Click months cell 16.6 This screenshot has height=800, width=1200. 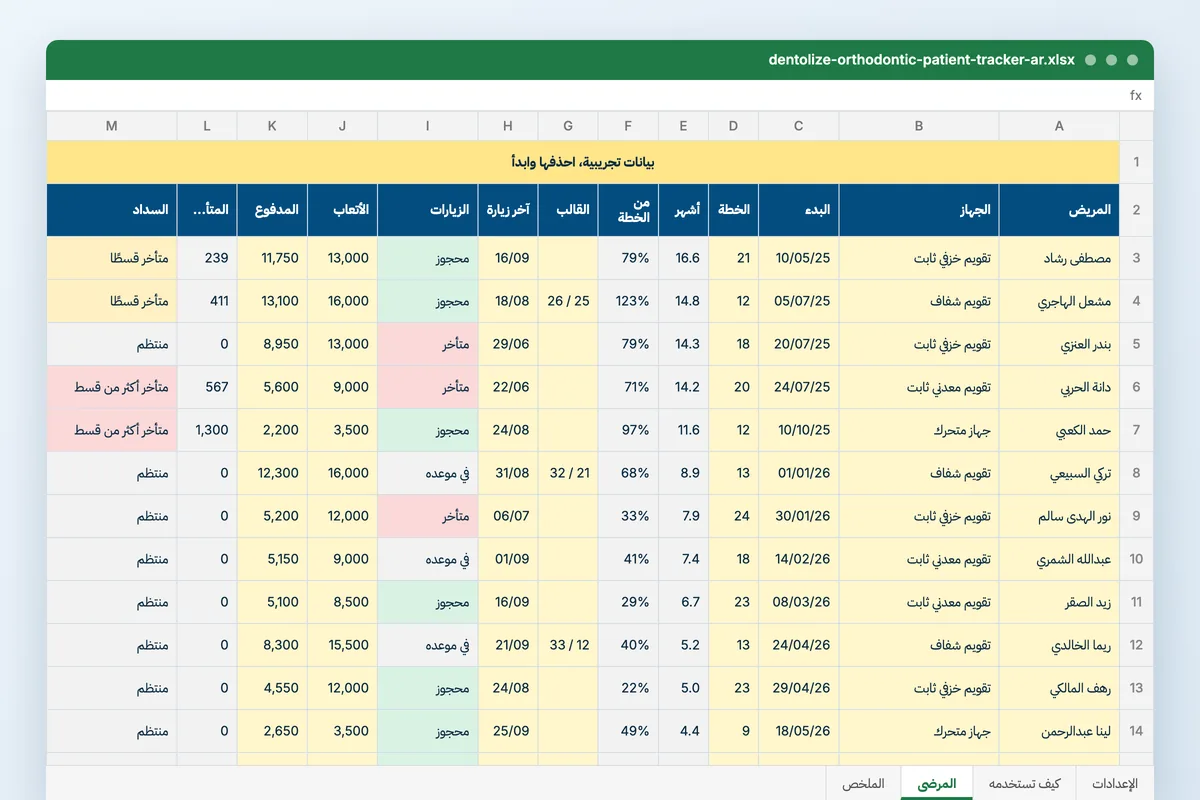coord(684,258)
